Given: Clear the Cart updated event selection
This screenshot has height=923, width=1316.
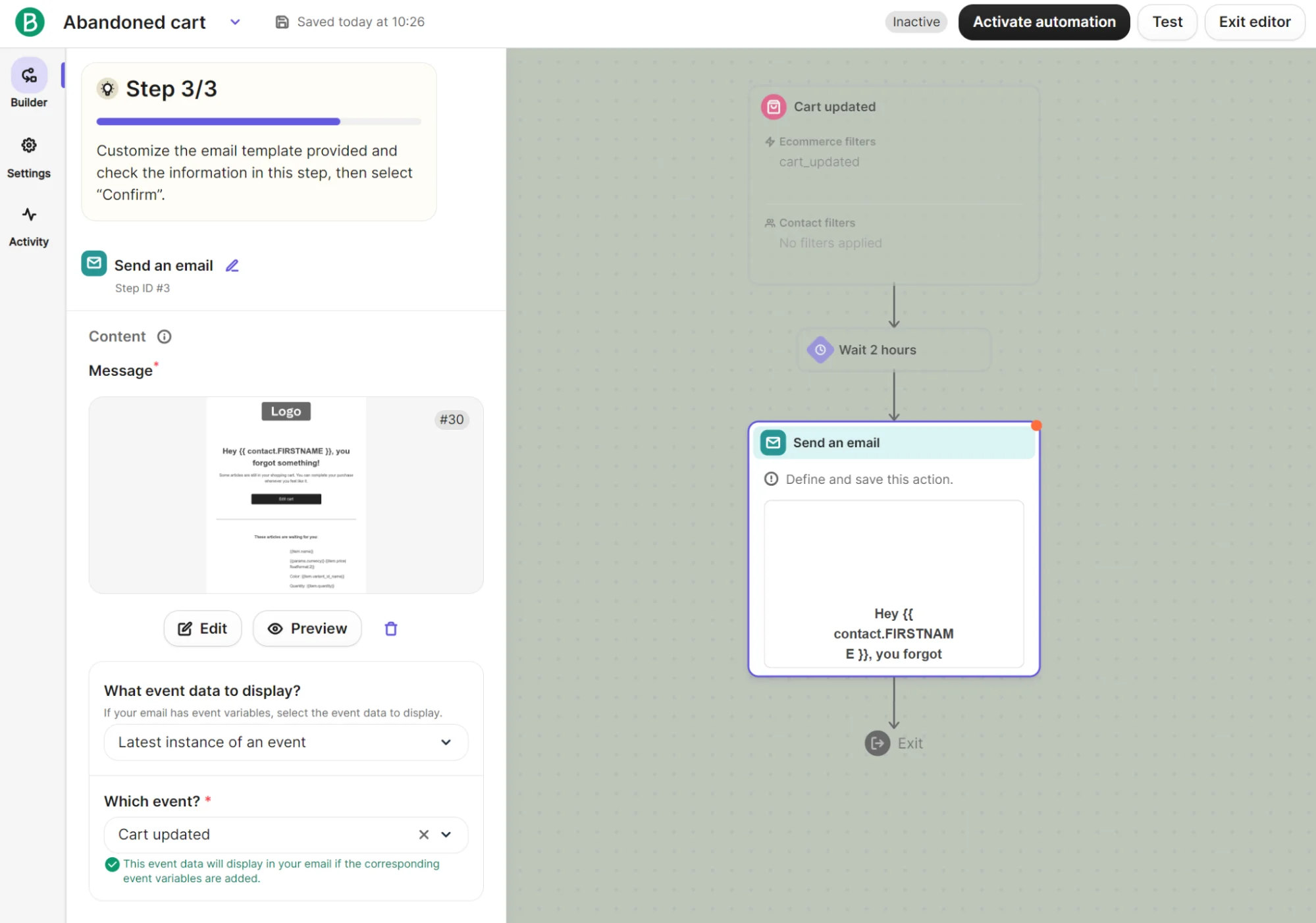Looking at the screenshot, I should pos(424,835).
